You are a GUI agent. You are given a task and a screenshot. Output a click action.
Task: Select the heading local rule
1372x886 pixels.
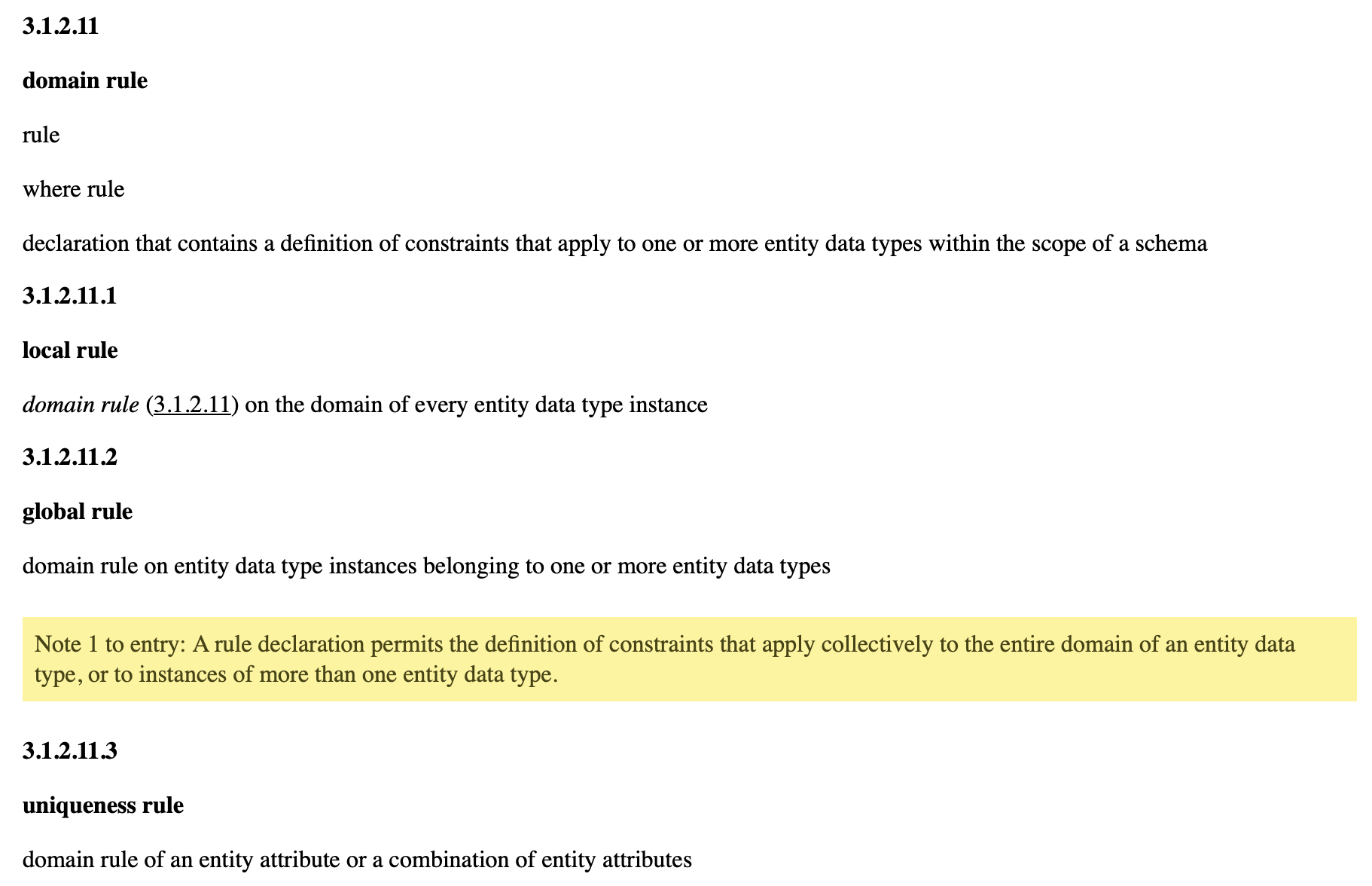(x=70, y=350)
